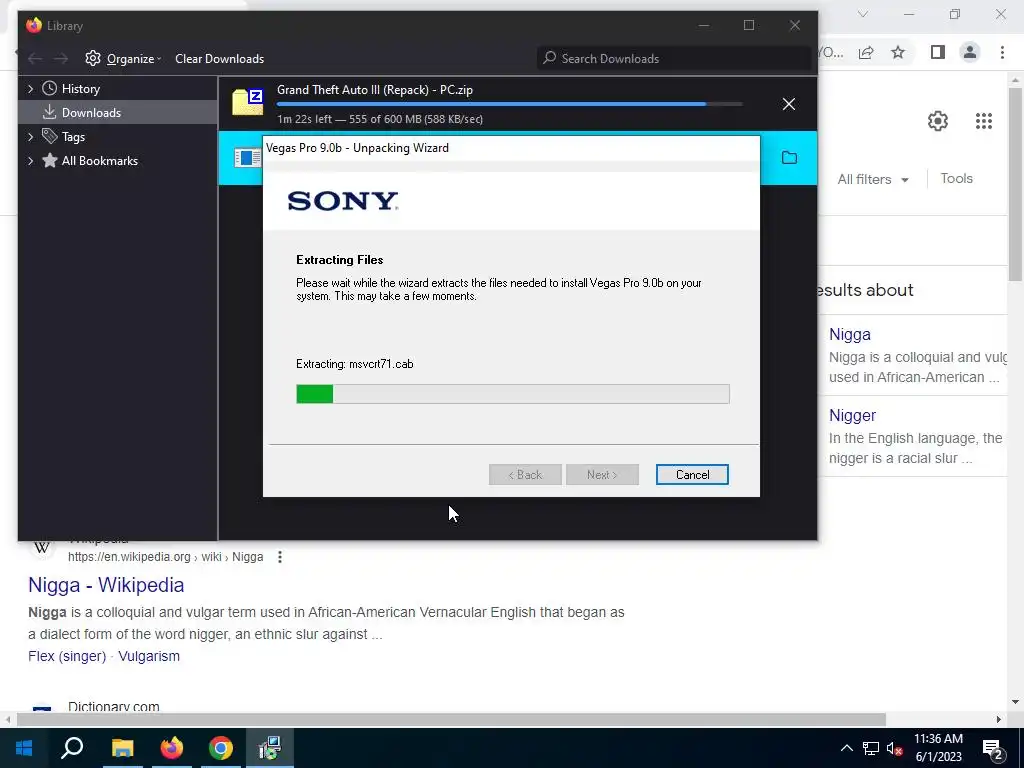
Task: Open the Chrome profile avatar
Action: tap(970, 52)
